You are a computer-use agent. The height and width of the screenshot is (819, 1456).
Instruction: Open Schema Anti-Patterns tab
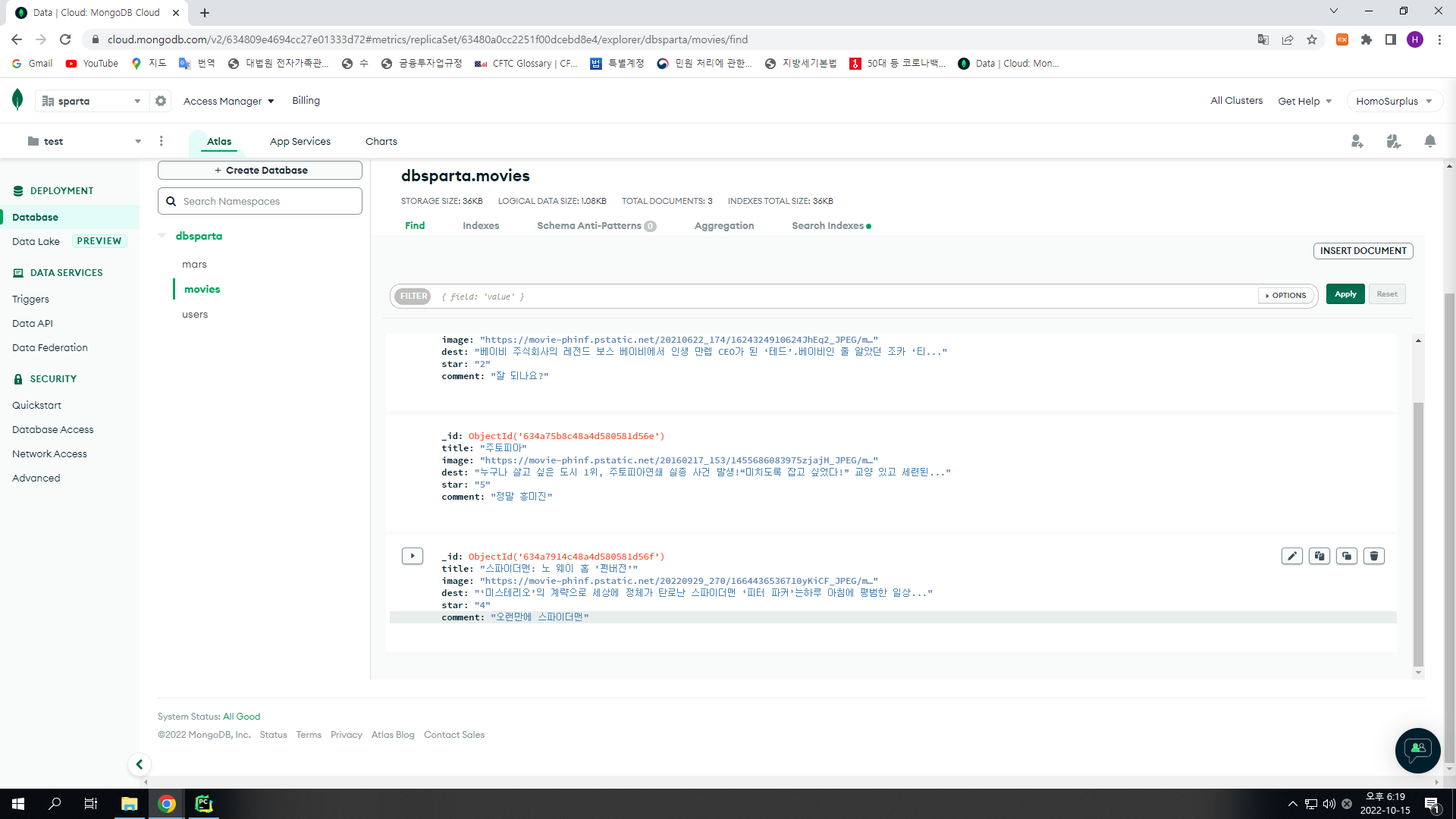coord(596,225)
